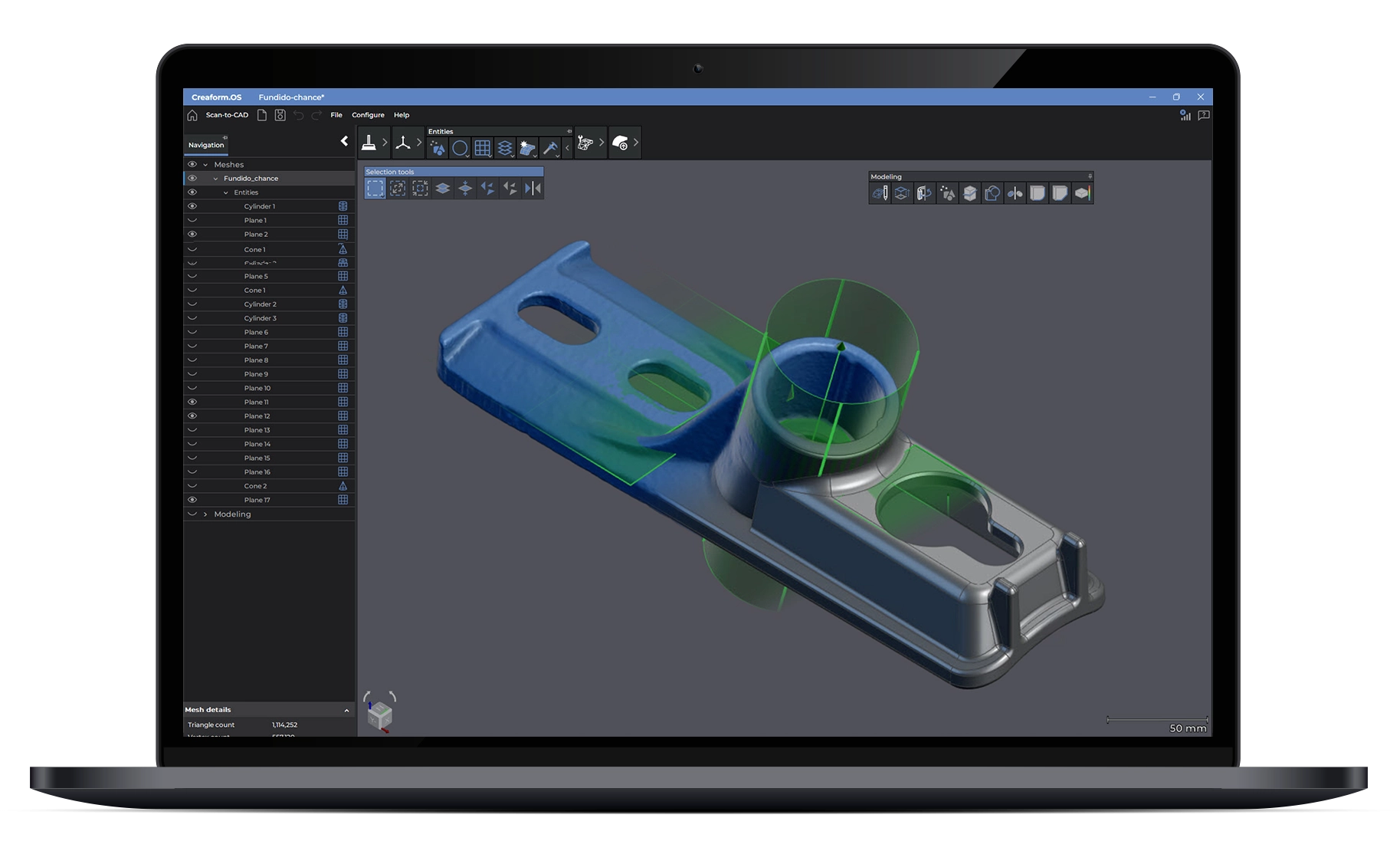Click the Home icon in top bar

click(192, 115)
